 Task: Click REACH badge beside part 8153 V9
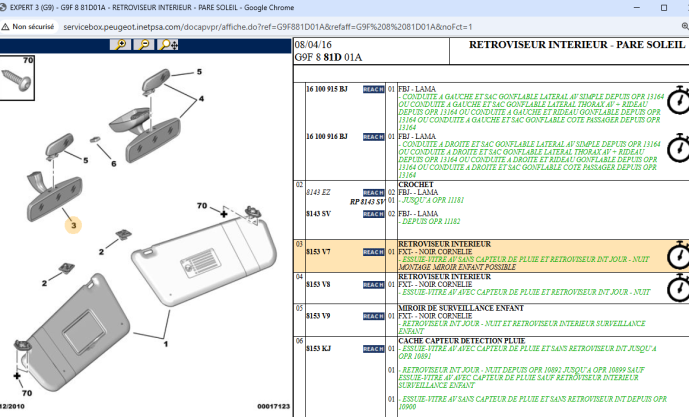point(373,316)
